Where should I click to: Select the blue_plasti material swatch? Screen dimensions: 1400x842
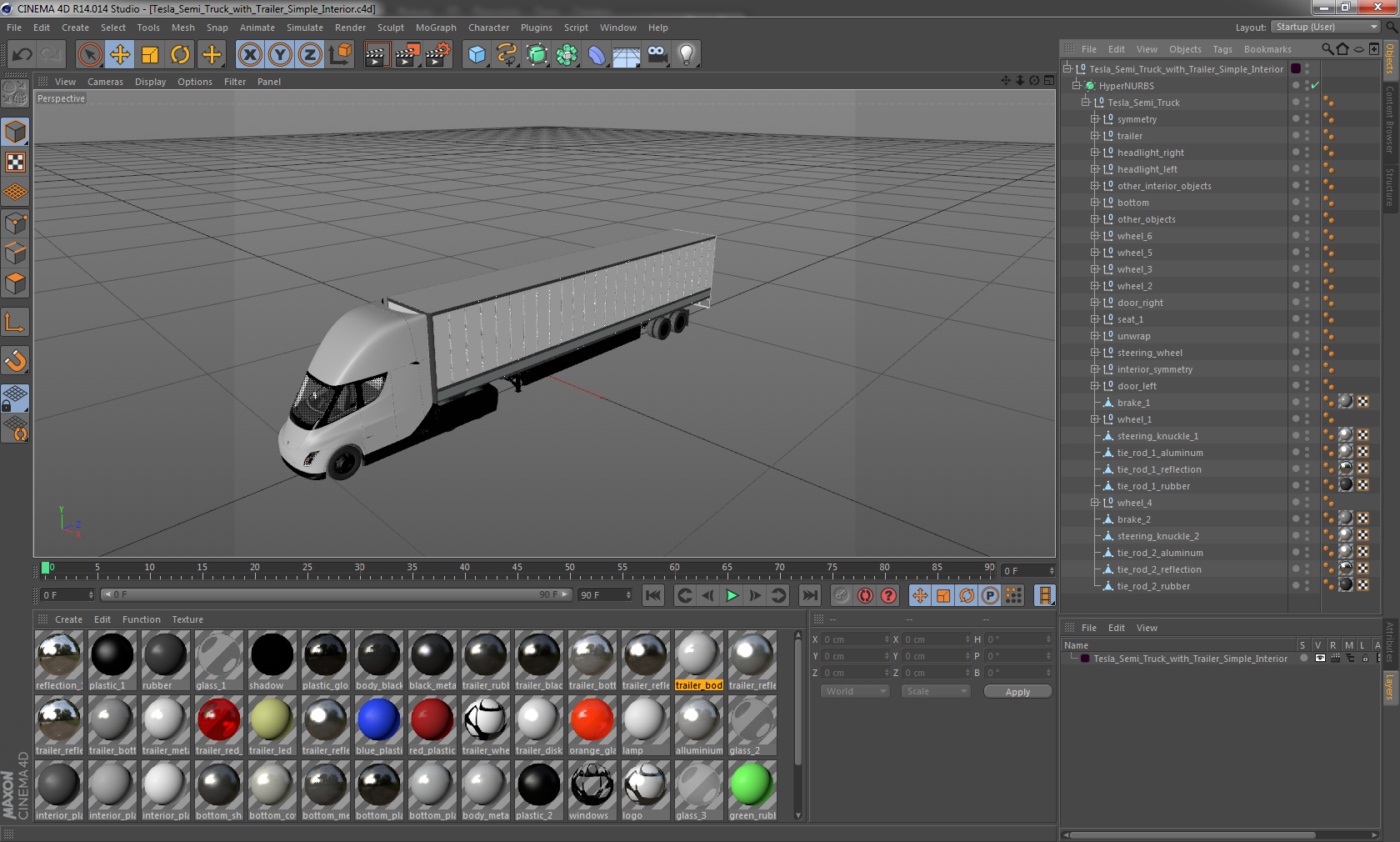tap(379, 725)
